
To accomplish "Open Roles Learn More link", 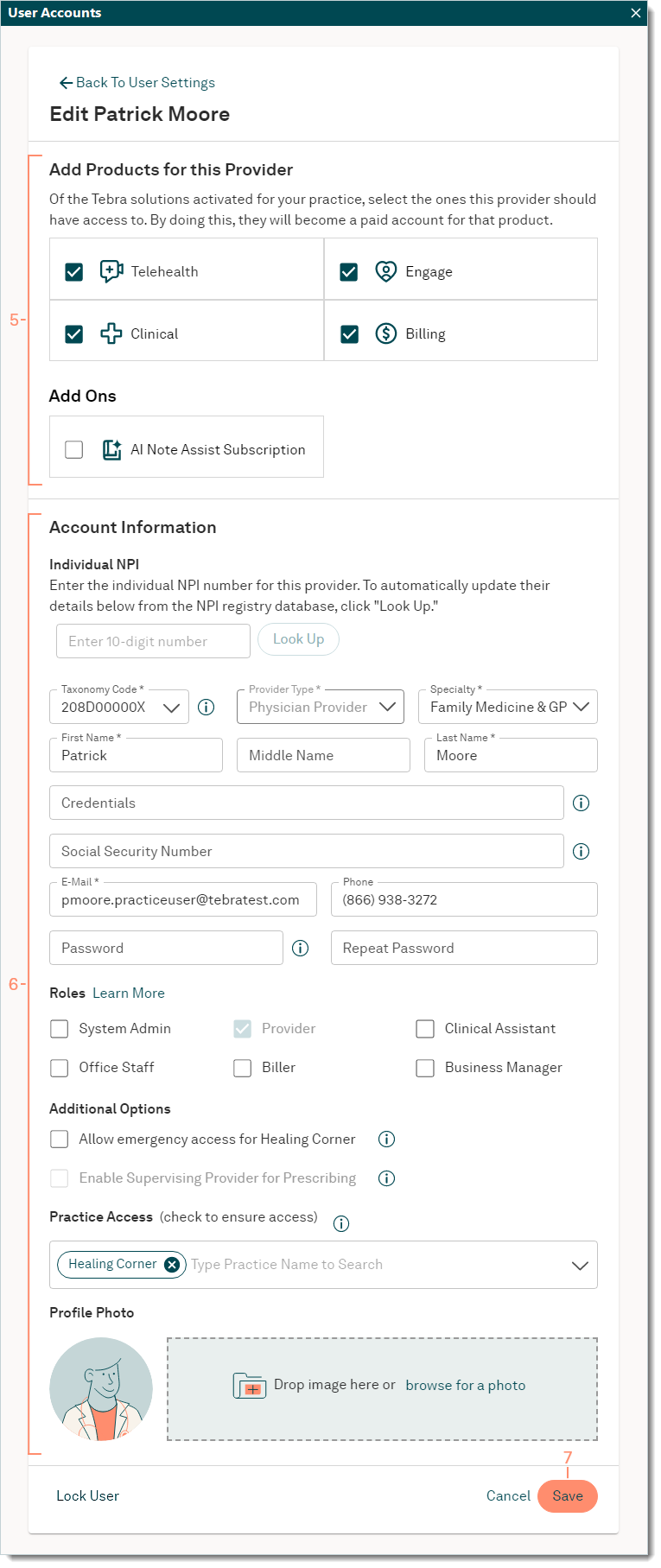I will (129, 993).
